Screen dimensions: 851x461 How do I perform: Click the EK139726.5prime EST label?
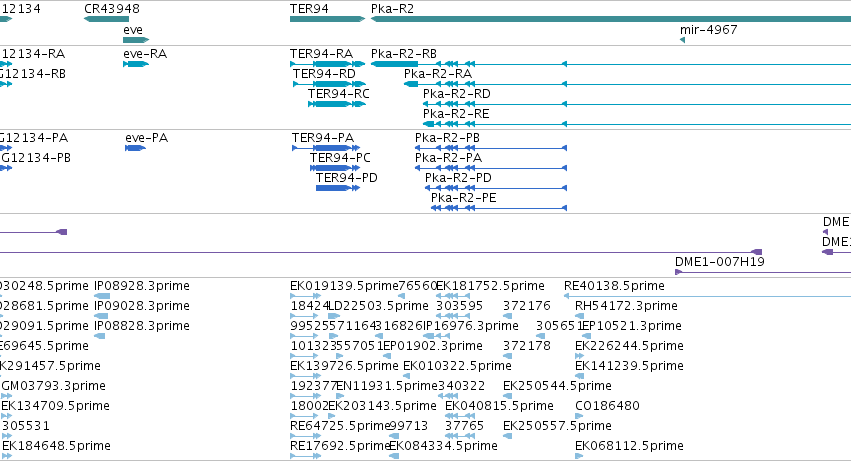[x=344, y=366]
